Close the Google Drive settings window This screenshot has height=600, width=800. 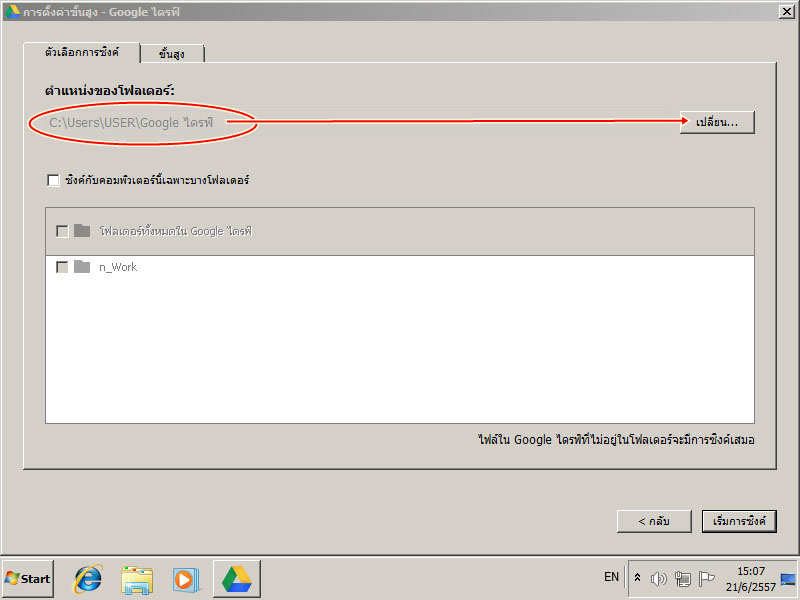(787, 11)
